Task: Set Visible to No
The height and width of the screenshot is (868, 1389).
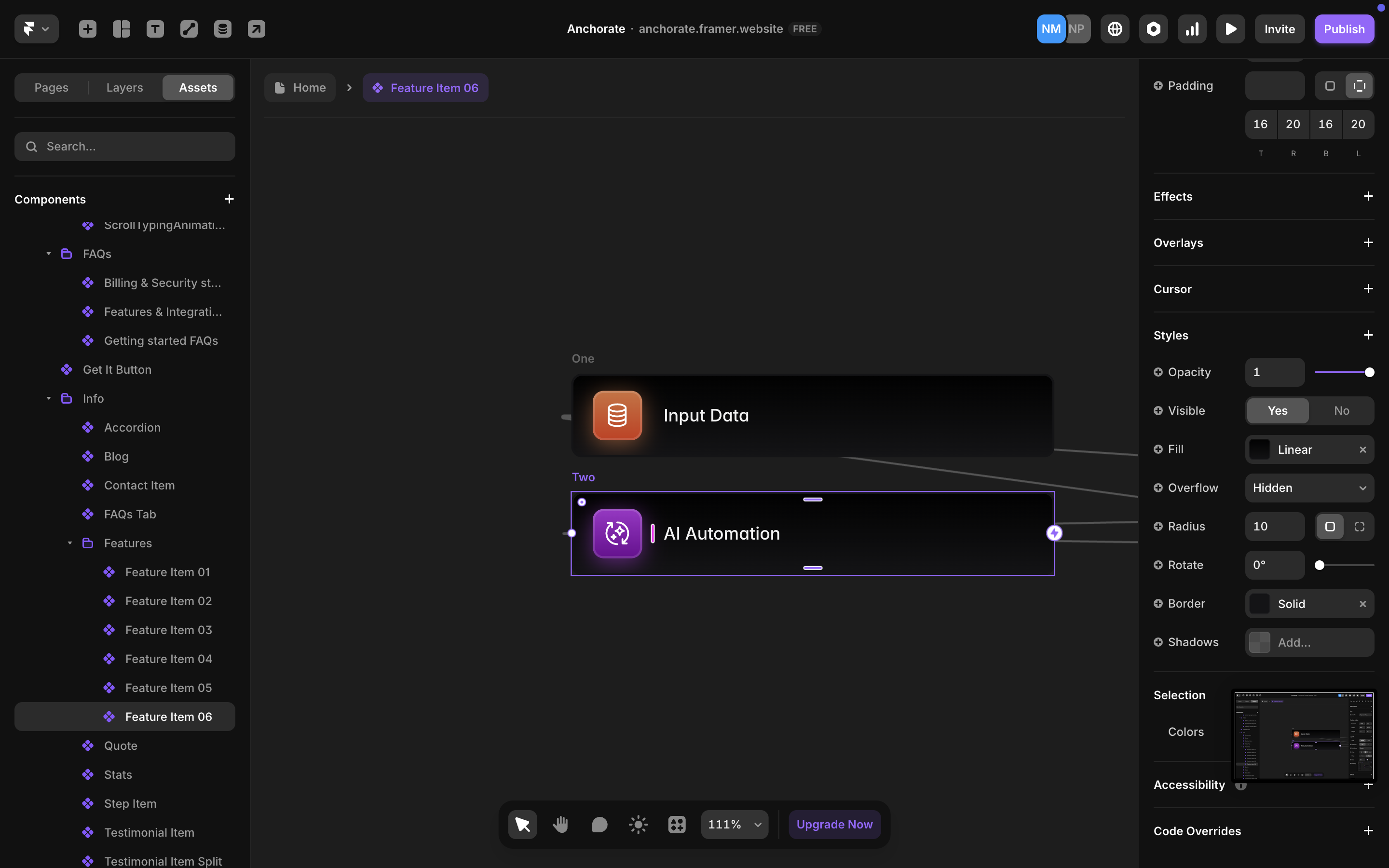Action: [1341, 410]
